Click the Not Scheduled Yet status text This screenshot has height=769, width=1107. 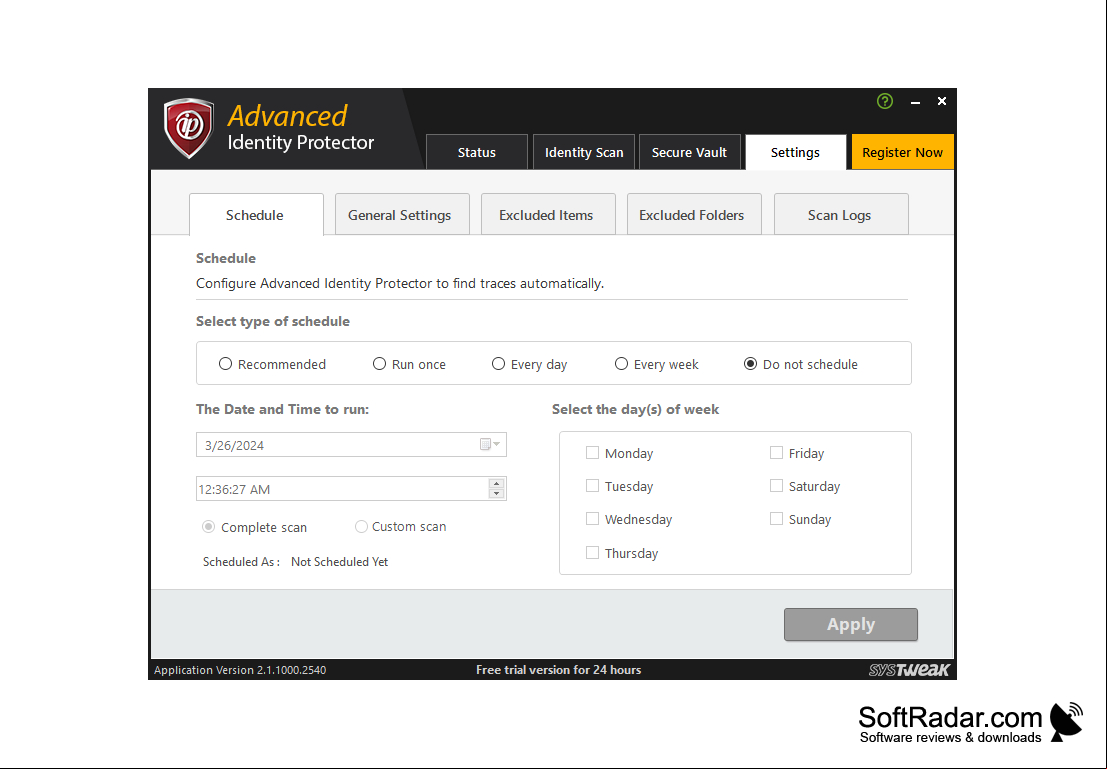click(340, 562)
